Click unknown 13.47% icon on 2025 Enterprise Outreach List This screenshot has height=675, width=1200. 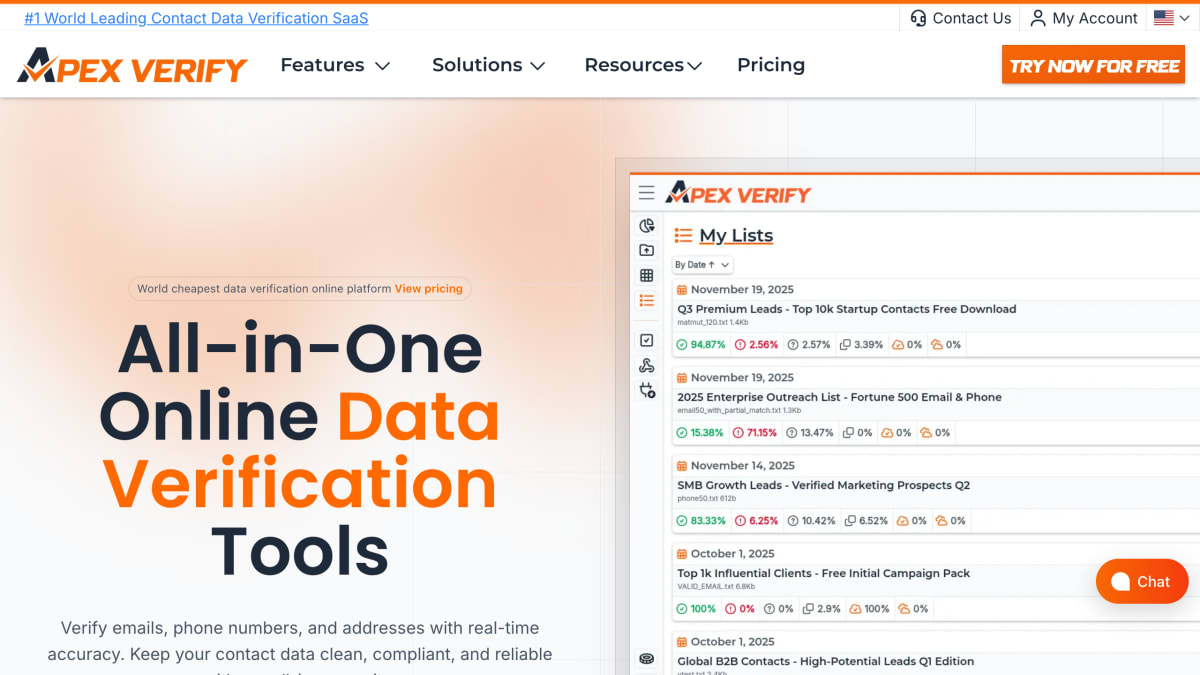click(x=792, y=433)
